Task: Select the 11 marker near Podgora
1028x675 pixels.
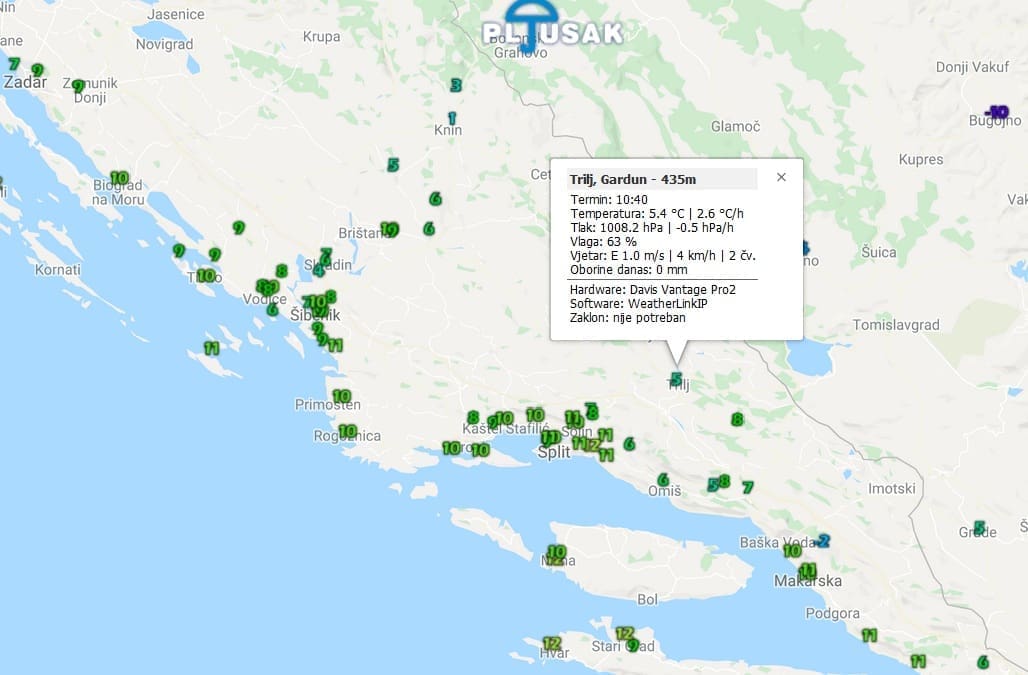Action: 869,635
